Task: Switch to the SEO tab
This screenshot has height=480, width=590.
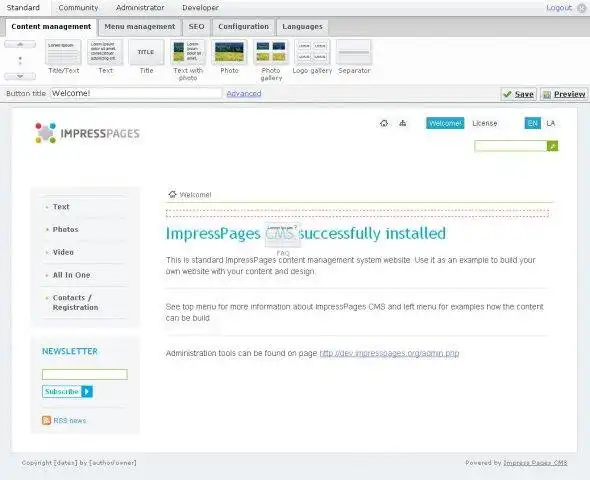Action: 196,27
